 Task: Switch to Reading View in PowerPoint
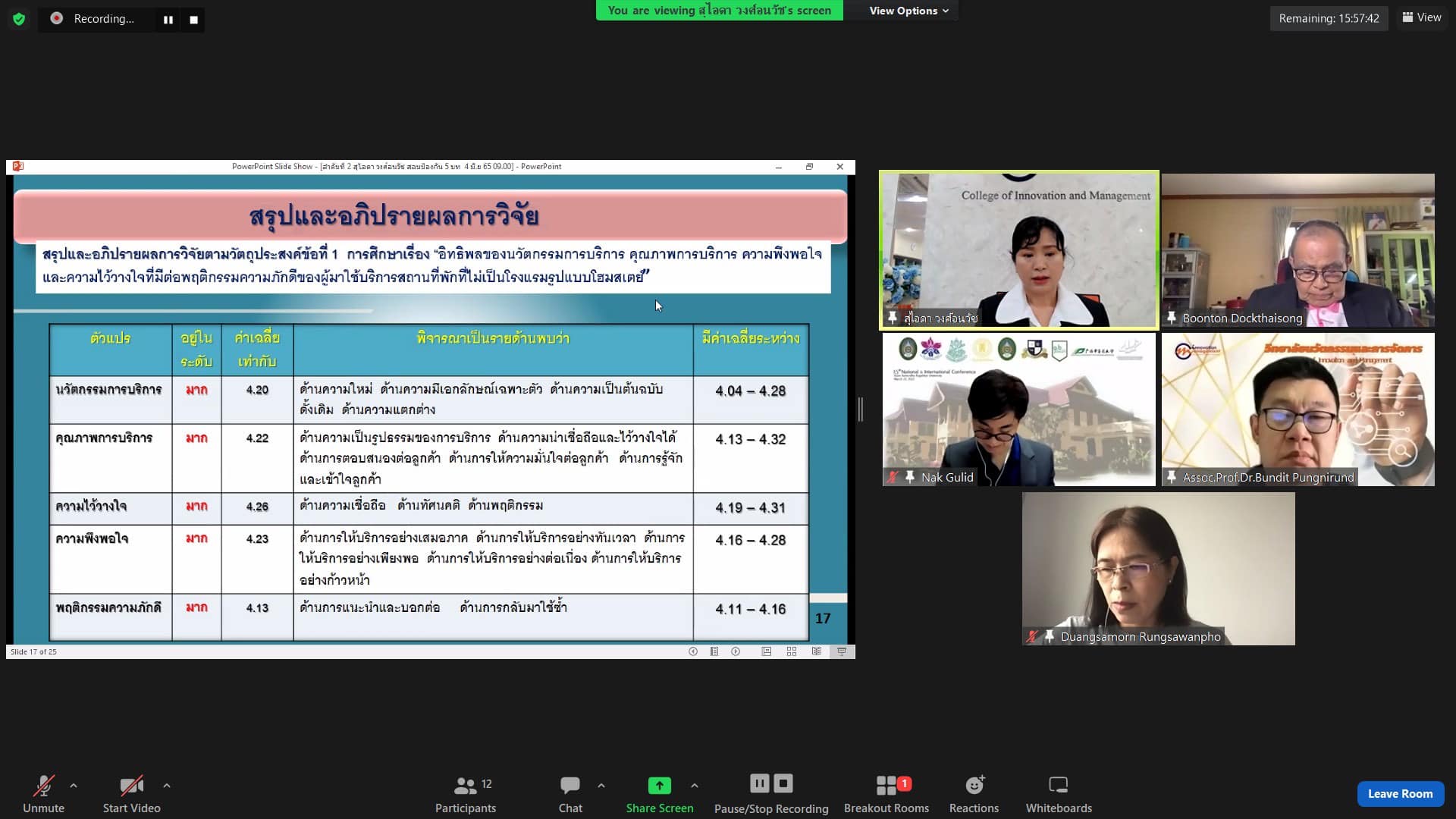(816, 651)
